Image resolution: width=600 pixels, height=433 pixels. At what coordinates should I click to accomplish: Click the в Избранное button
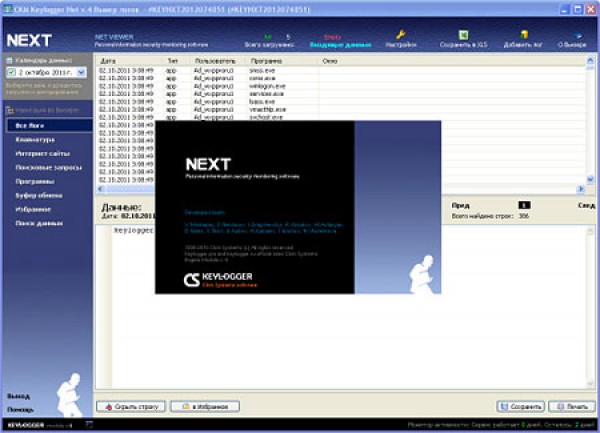(x=205, y=407)
